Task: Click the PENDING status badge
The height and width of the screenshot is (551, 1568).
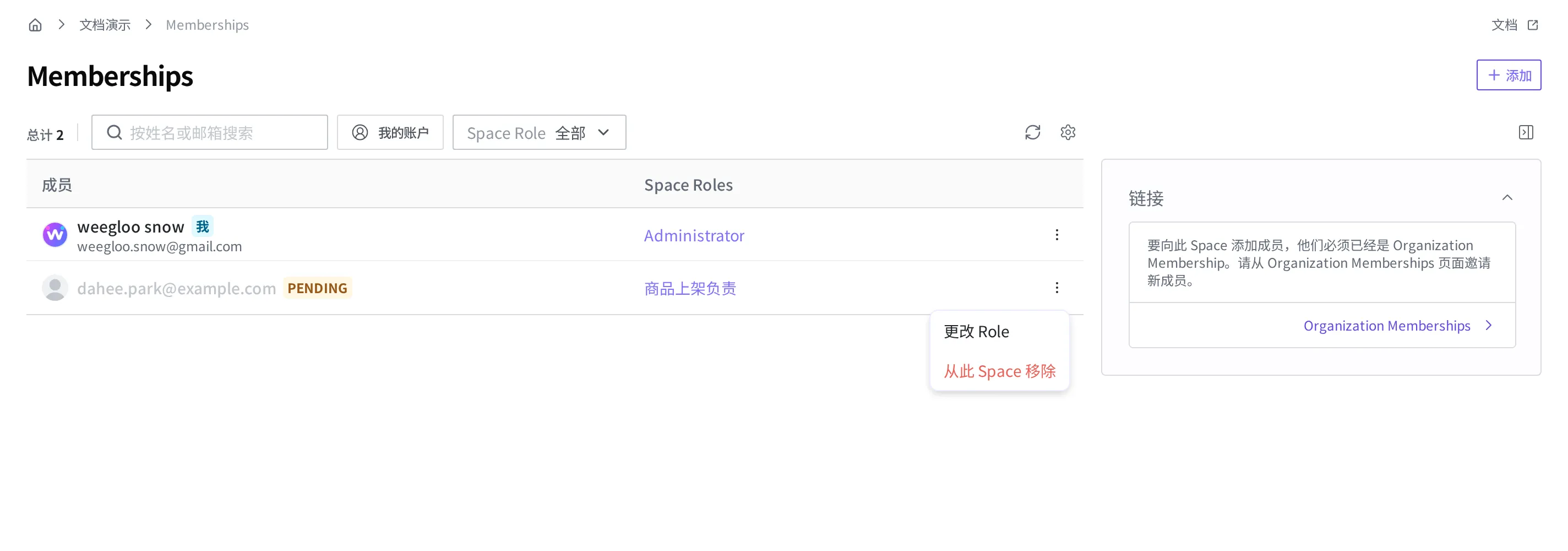Action: [x=317, y=288]
